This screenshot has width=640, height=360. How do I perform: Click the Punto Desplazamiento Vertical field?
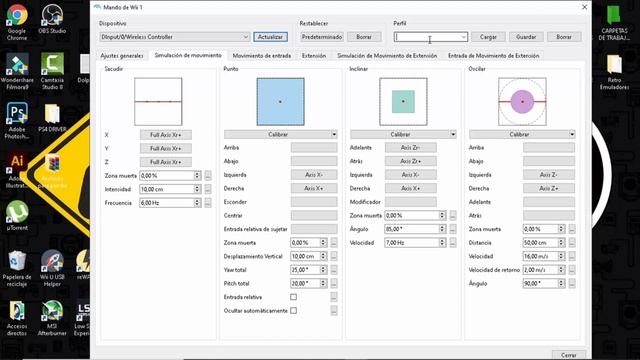coord(309,256)
